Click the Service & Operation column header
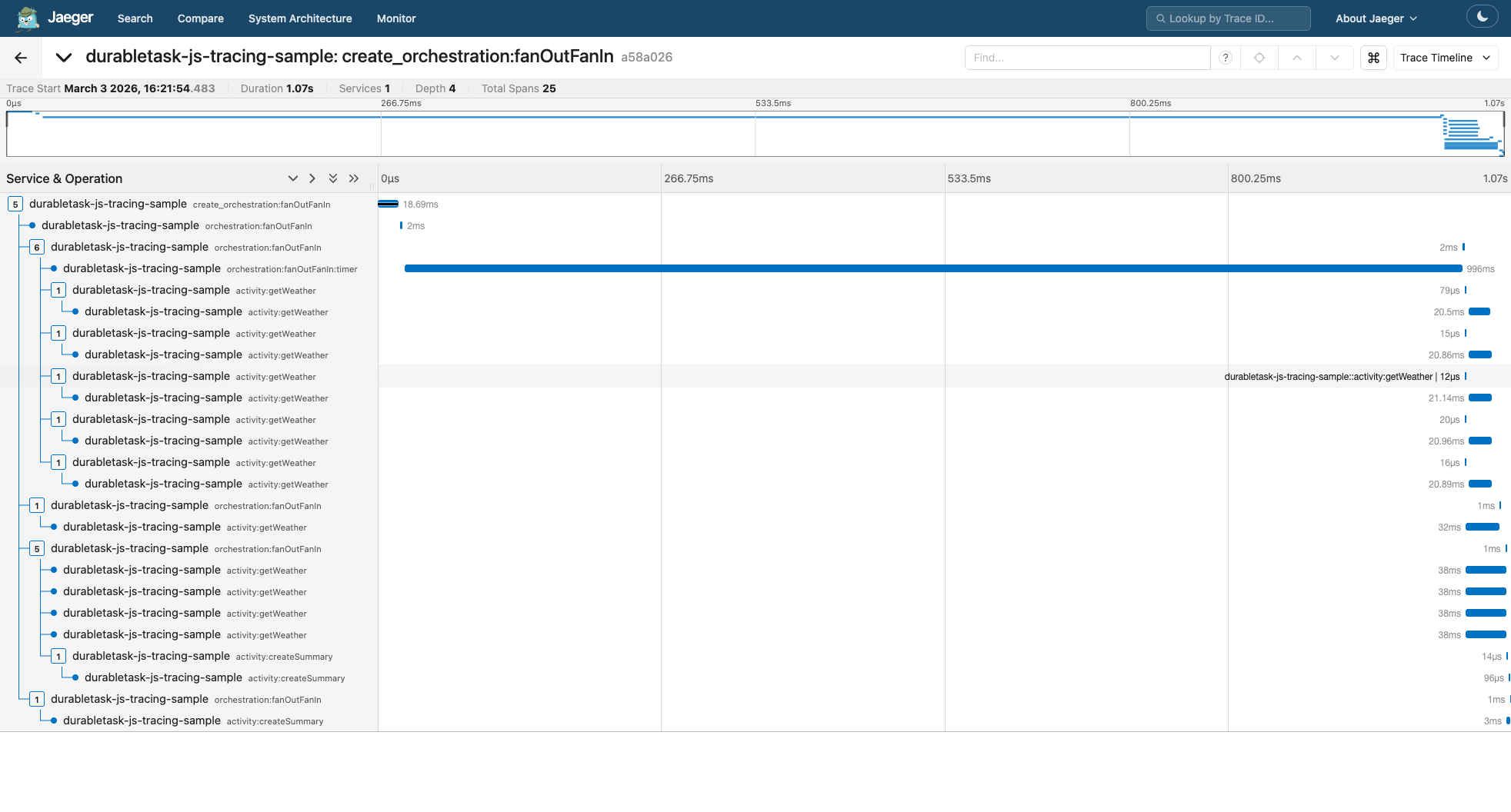The width and height of the screenshot is (1511, 812). coord(65,178)
